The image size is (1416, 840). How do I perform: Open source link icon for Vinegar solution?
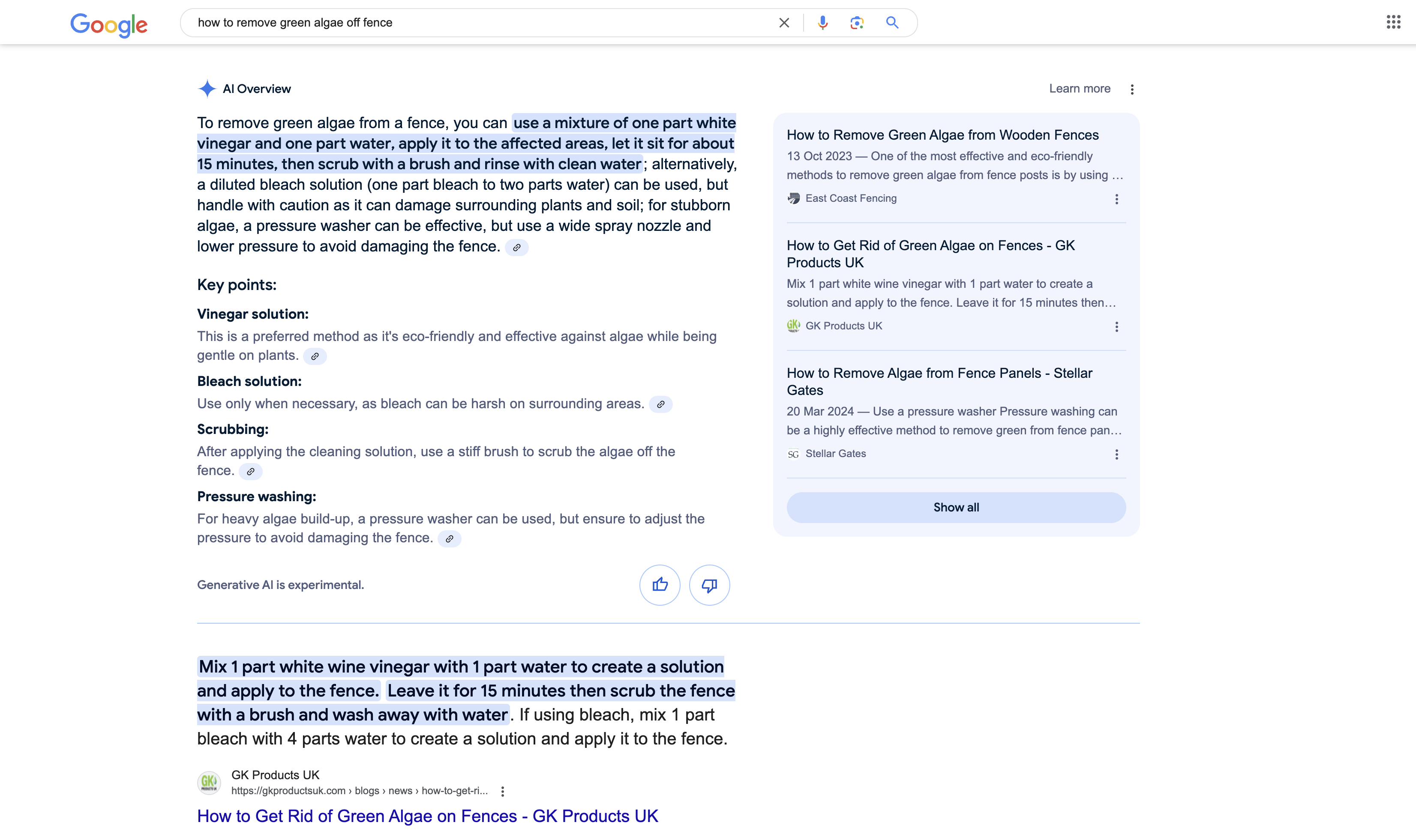coord(315,356)
